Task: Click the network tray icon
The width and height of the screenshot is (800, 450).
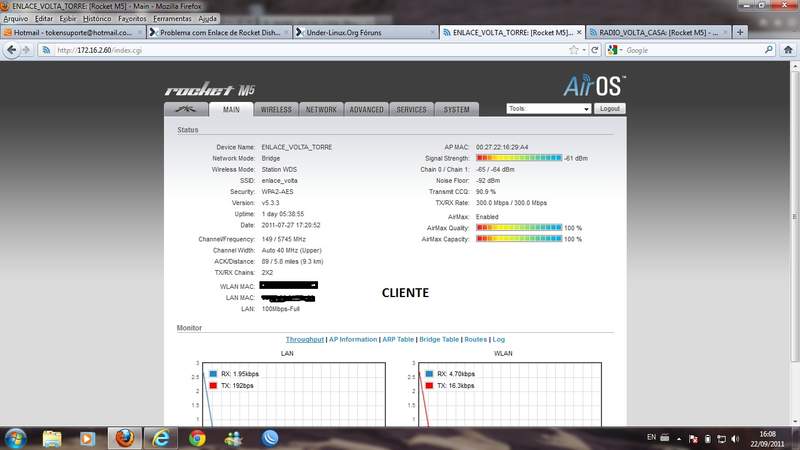Action: (721, 438)
